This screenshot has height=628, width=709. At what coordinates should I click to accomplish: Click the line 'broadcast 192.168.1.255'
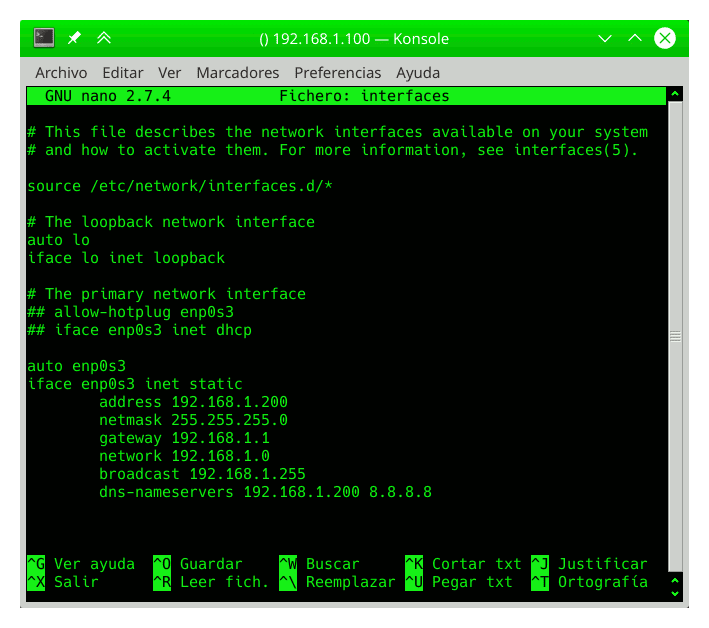click(x=202, y=474)
